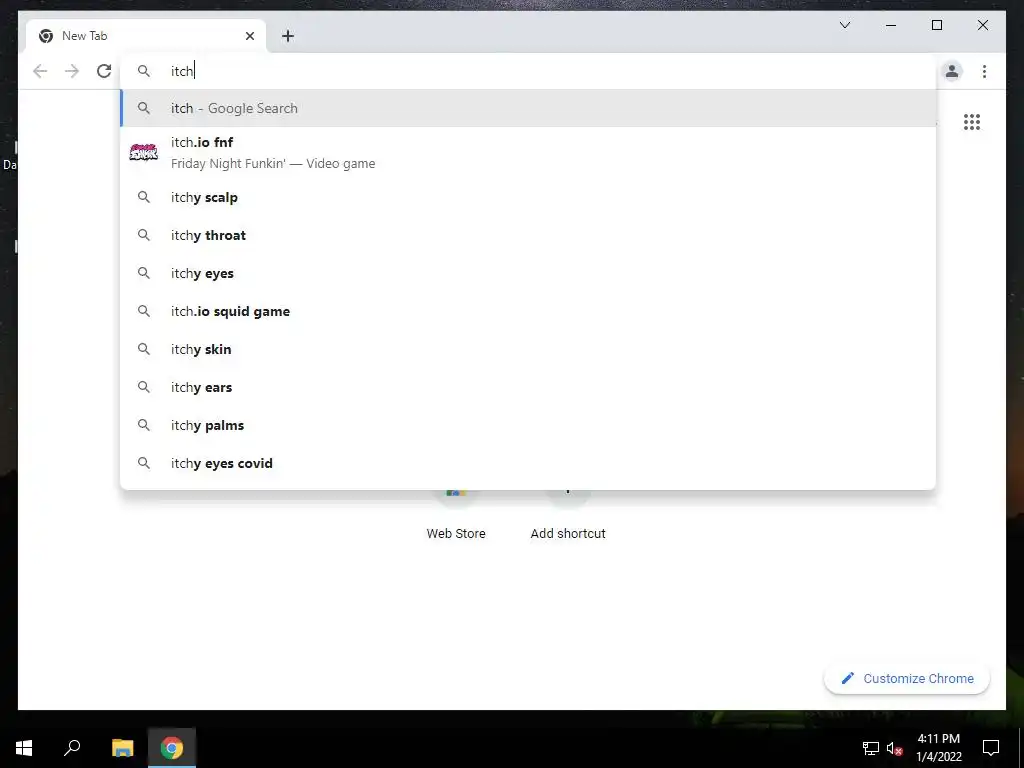Click in the address bar with 'itch'
Viewport: 1024px width, 768px height.
click(528, 71)
